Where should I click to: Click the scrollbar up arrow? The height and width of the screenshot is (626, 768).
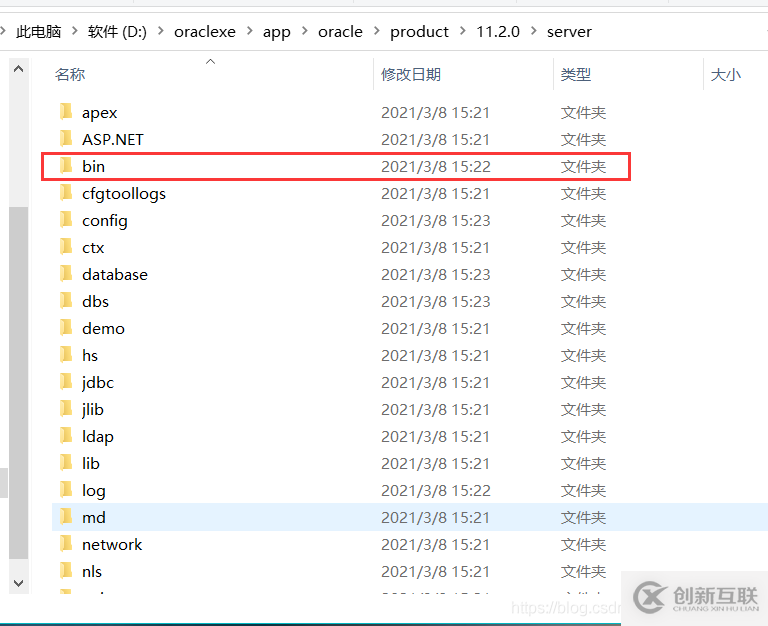[x=19, y=69]
